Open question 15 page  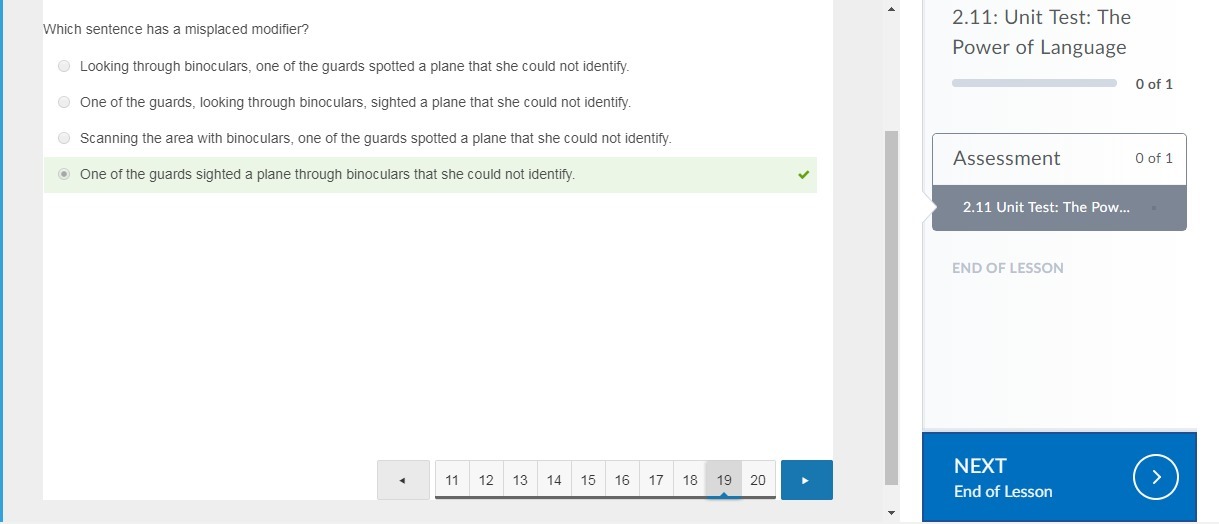[588, 480]
